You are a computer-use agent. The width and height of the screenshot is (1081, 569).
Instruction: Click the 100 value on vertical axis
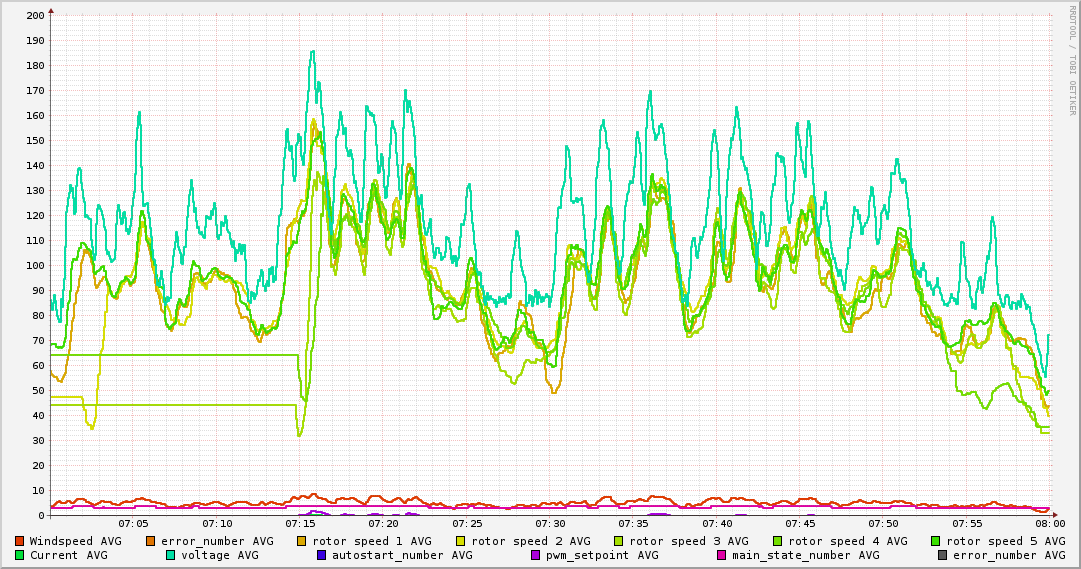click(34, 266)
